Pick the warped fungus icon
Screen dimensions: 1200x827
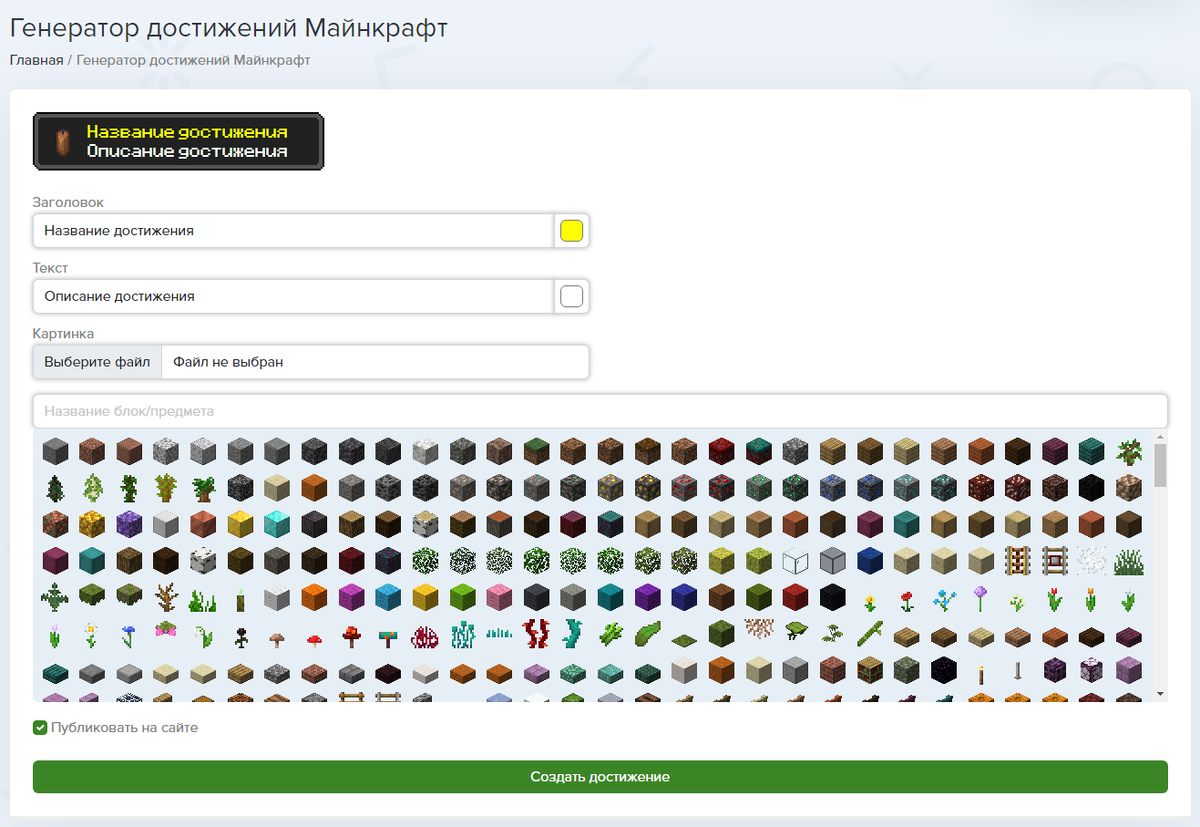click(x=387, y=637)
